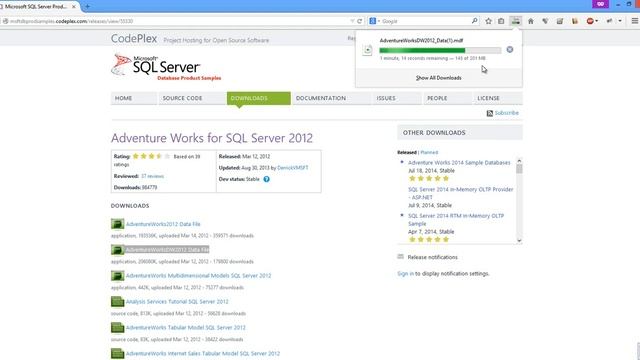Open Analysis Services Tutorial SQL Server 2012
The width and height of the screenshot is (640, 360).
click(x=177, y=302)
